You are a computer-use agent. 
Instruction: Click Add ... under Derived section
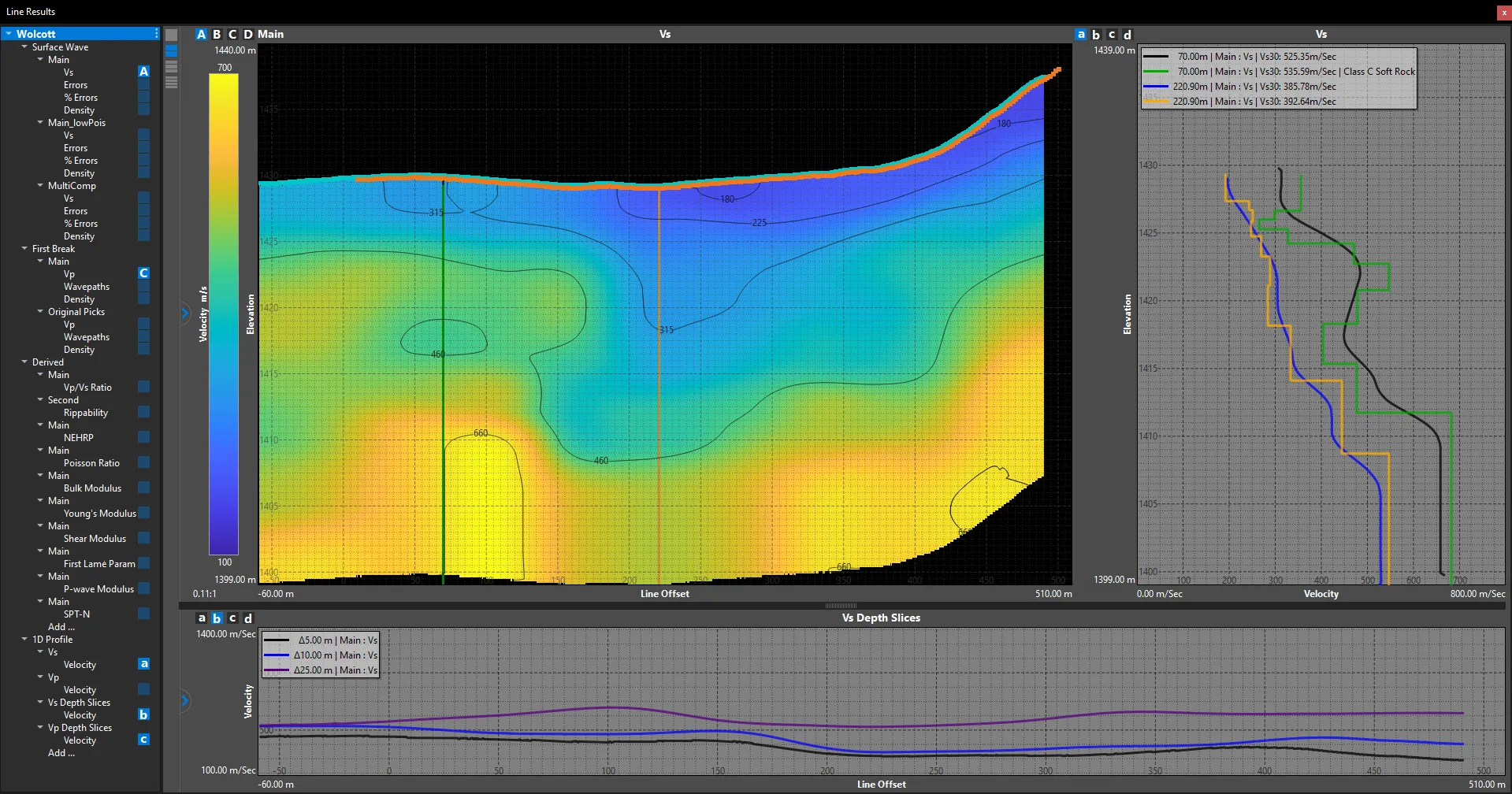click(61, 627)
